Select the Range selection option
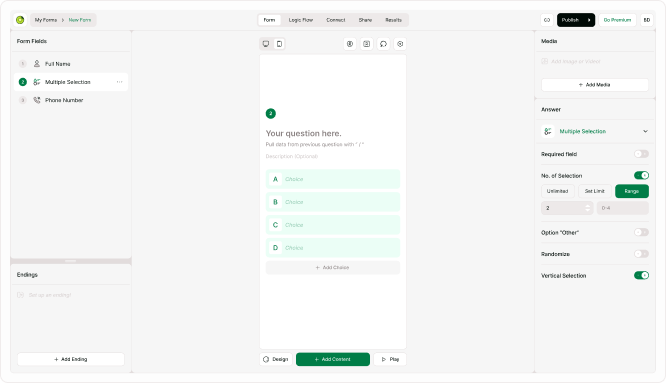 click(x=632, y=191)
